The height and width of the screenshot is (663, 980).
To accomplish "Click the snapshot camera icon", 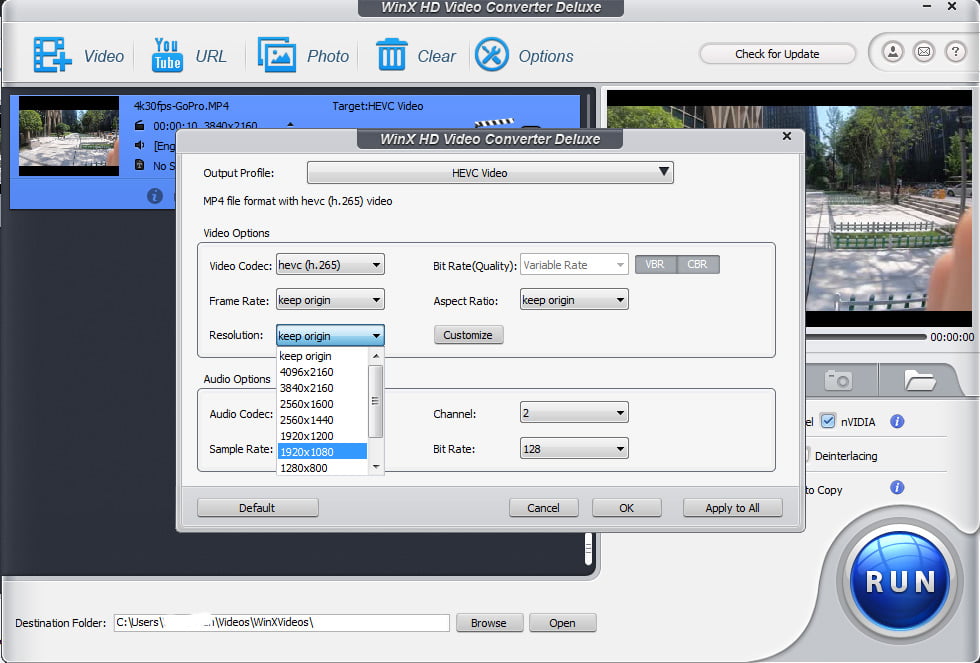I will (x=838, y=380).
